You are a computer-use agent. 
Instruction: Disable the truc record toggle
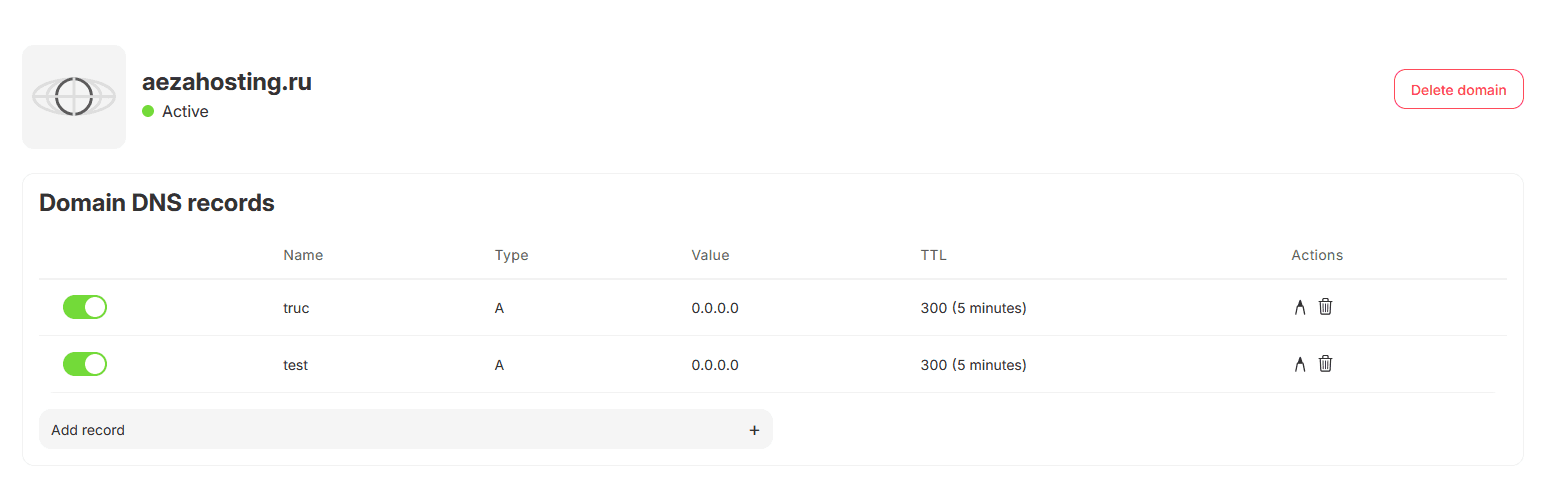coord(85,307)
